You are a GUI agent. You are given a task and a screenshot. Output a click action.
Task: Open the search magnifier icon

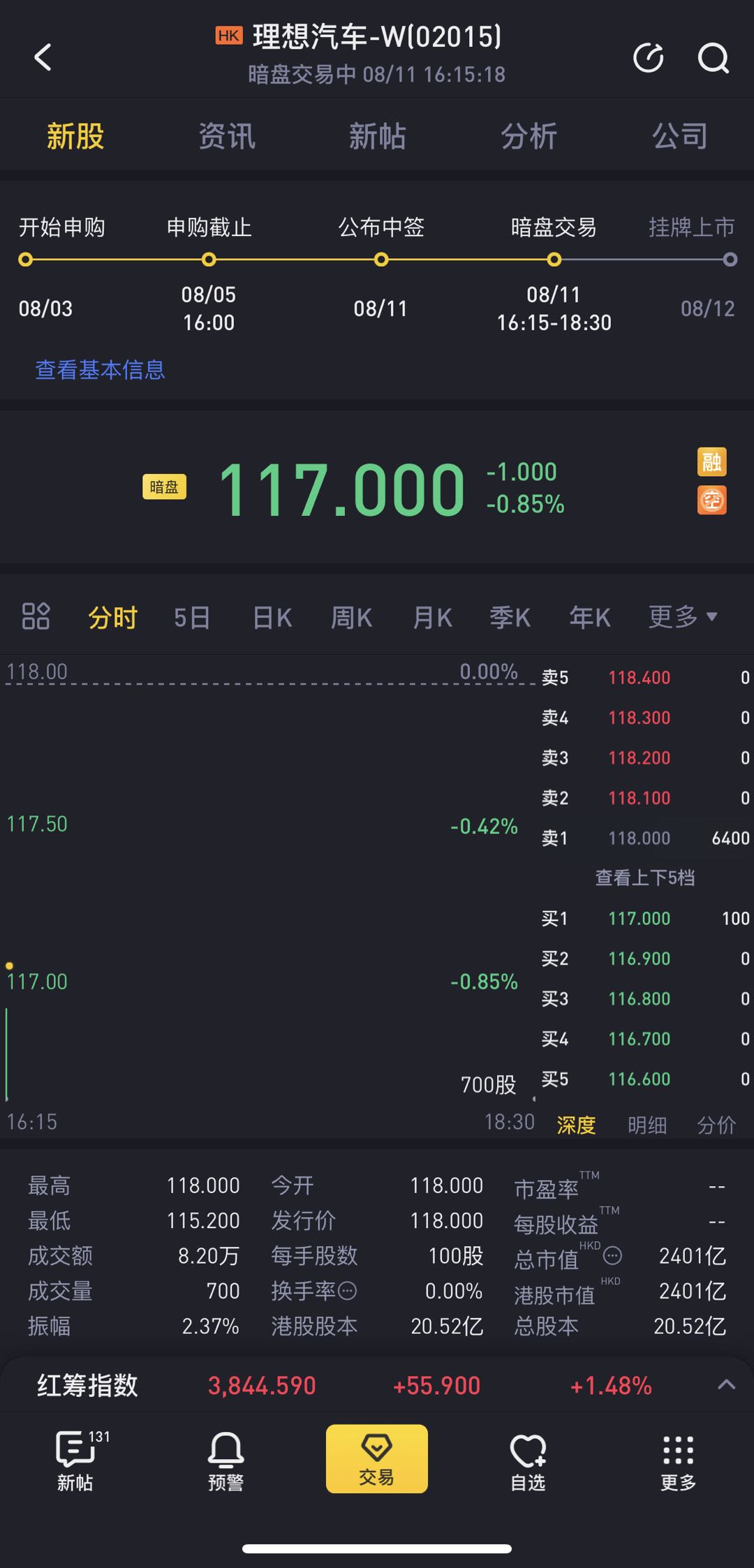(x=713, y=57)
